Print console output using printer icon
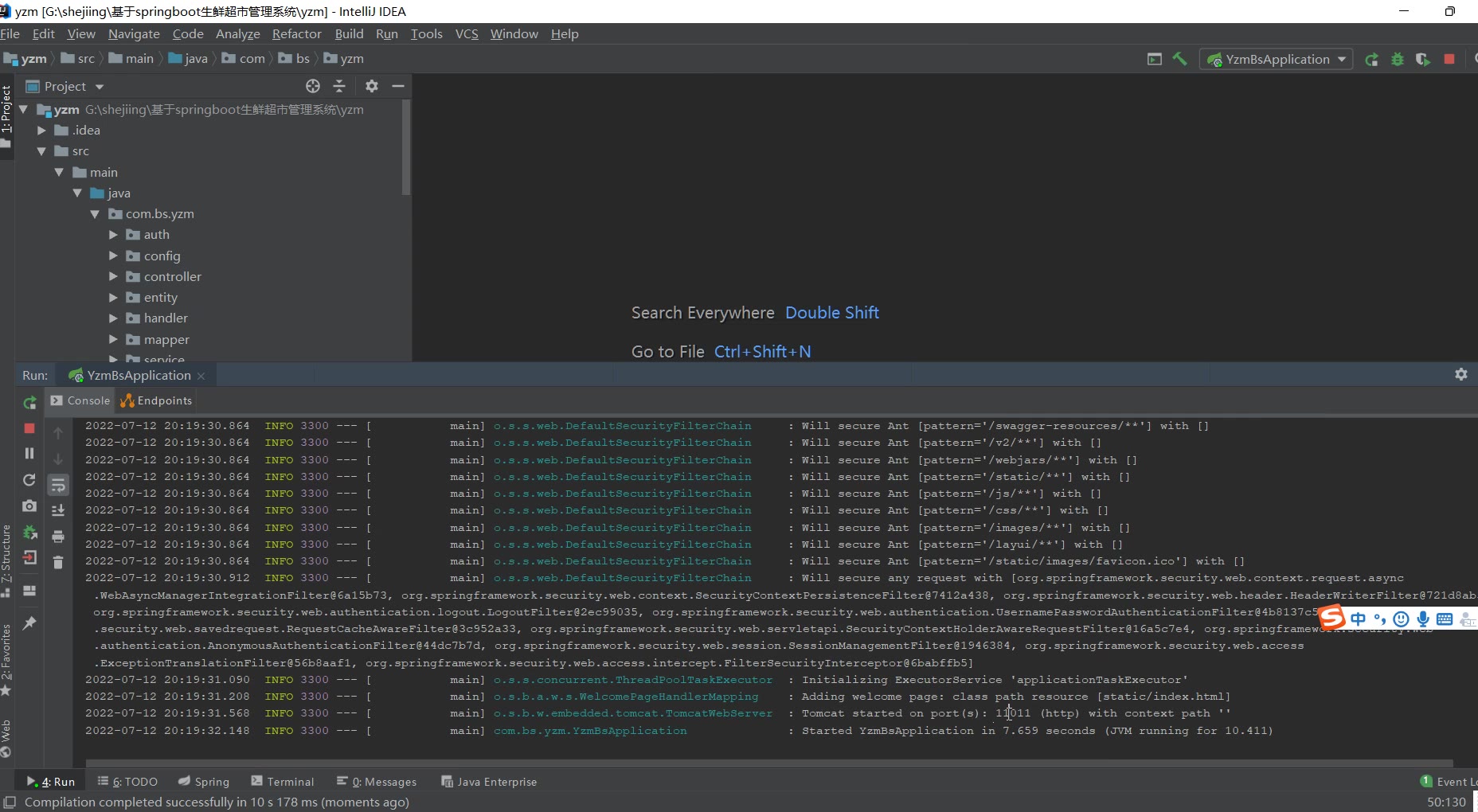The image size is (1478, 812). (x=58, y=537)
